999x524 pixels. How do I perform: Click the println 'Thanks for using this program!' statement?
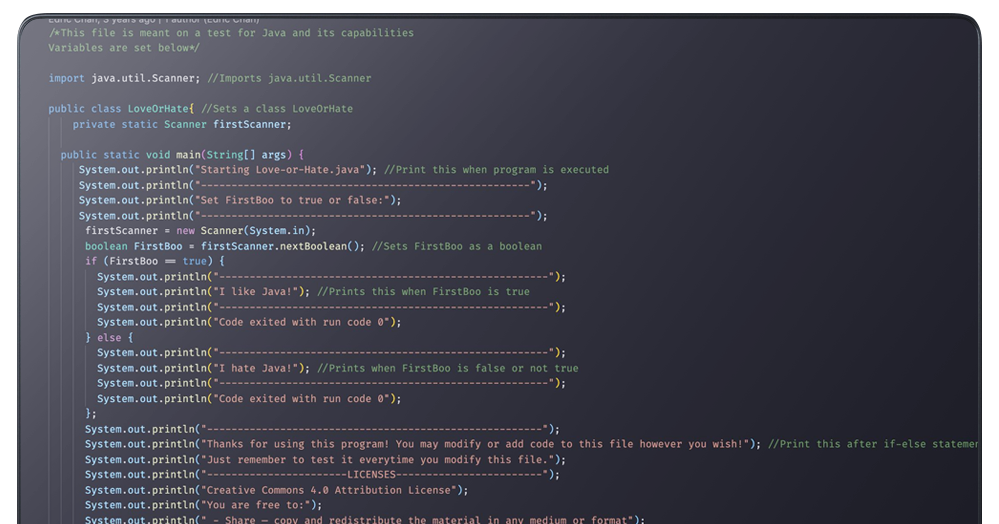pyautogui.click(x=423, y=444)
